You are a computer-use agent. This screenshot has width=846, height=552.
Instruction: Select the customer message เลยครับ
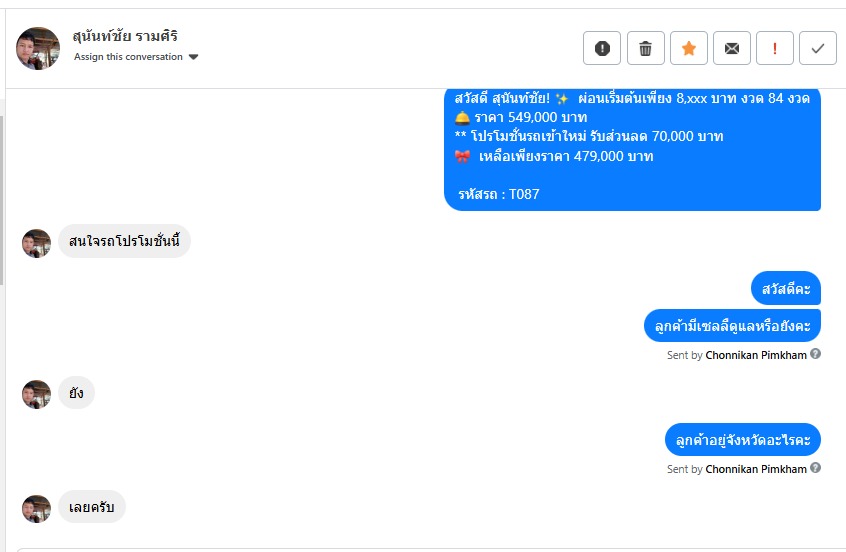92,508
